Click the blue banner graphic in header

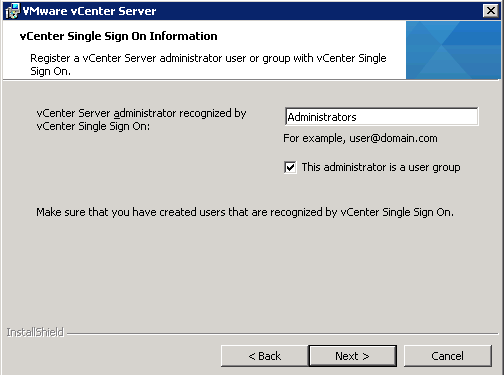[453, 50]
